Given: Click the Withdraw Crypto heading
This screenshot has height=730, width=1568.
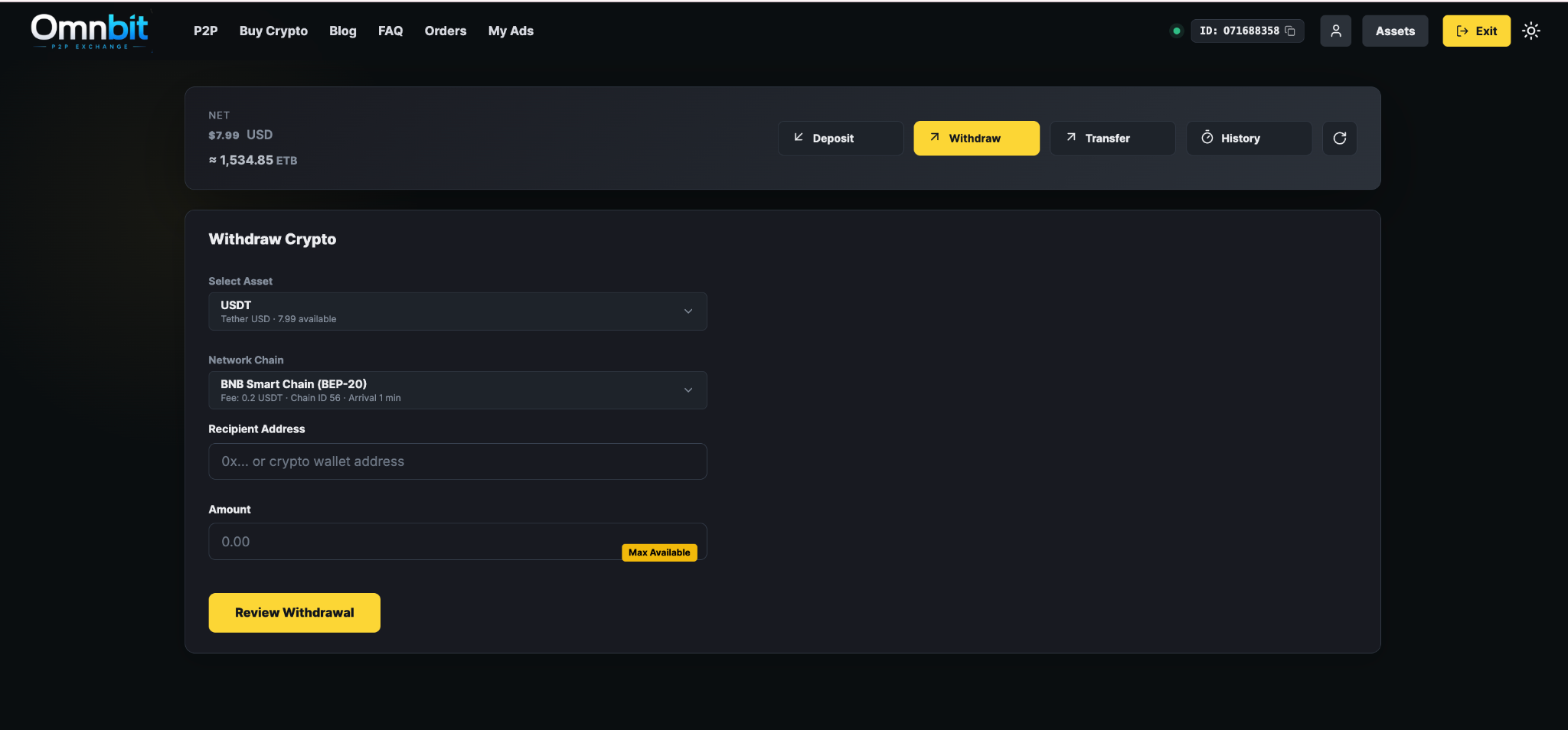Looking at the screenshot, I should 272,239.
